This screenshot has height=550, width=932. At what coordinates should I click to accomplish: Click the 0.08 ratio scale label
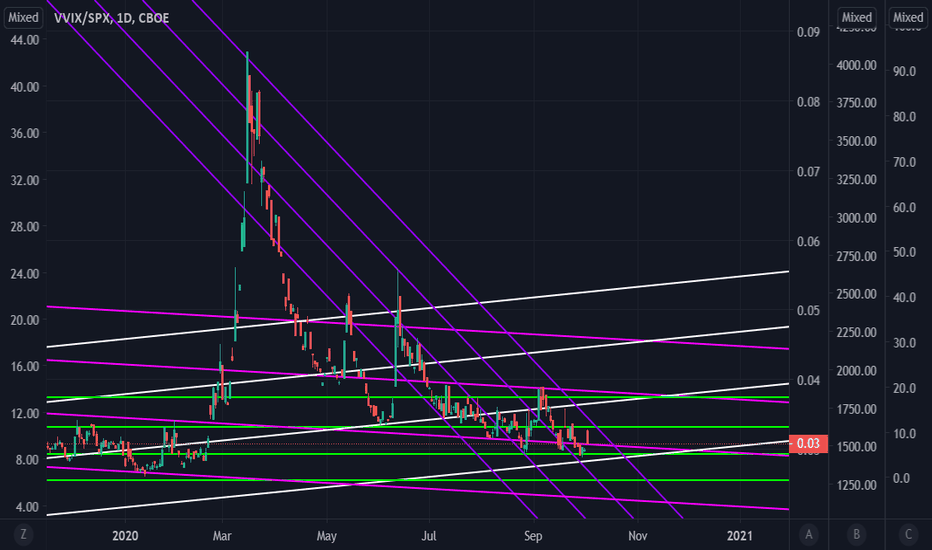(808, 102)
